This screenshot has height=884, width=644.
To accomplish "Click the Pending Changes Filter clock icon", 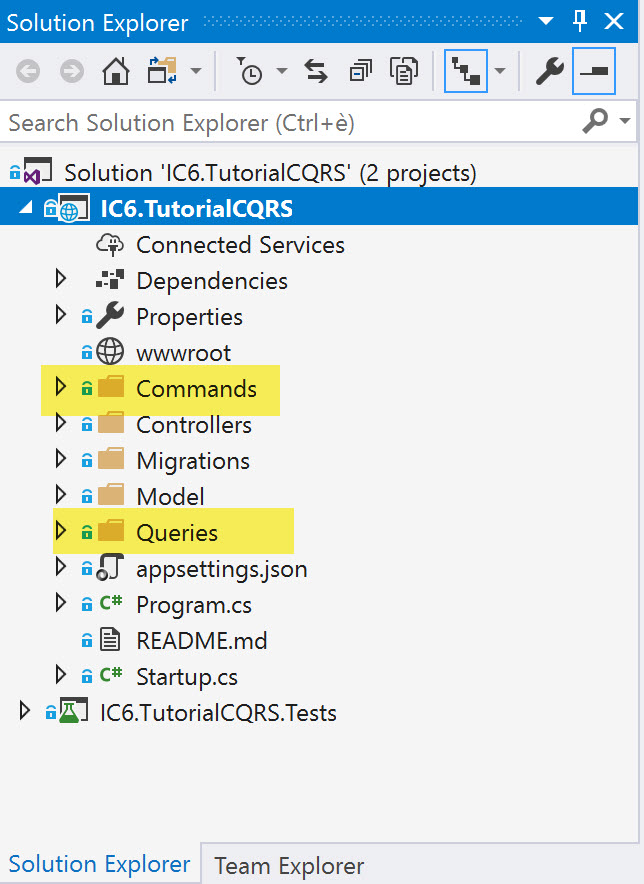I will pos(253,71).
